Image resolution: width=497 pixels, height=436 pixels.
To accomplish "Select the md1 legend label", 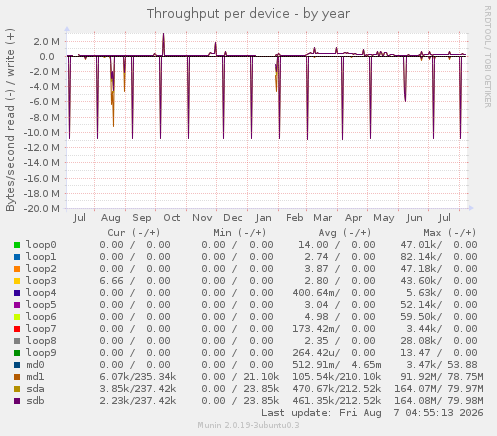I will click(35, 377).
